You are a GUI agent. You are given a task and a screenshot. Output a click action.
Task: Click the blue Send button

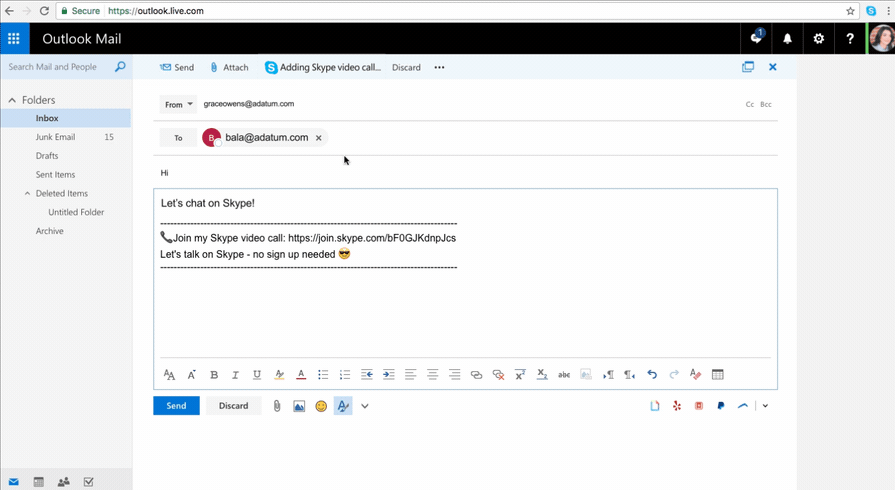click(x=176, y=405)
